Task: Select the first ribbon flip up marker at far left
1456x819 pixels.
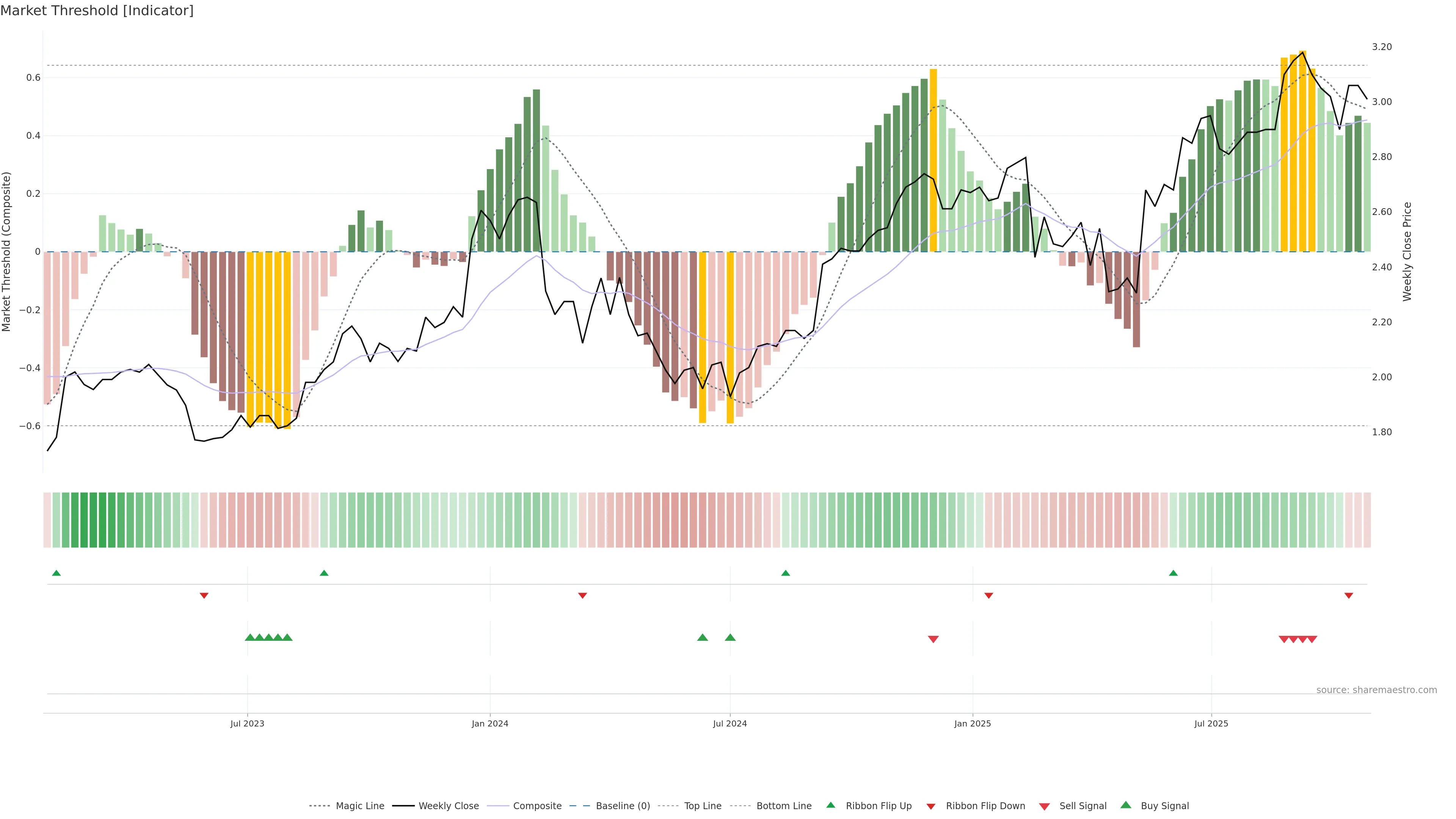Action: click(56, 573)
